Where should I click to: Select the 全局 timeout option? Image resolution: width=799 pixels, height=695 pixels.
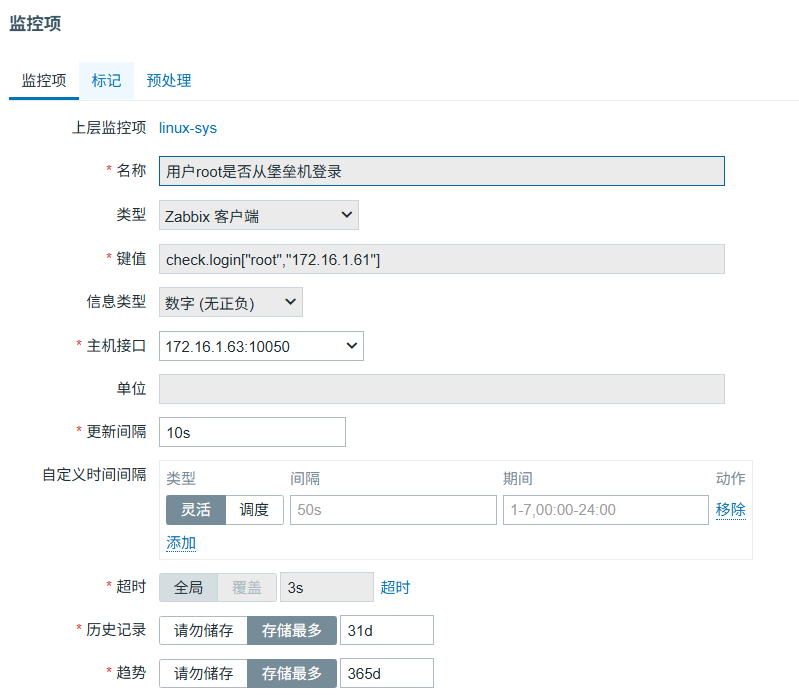(x=188, y=587)
